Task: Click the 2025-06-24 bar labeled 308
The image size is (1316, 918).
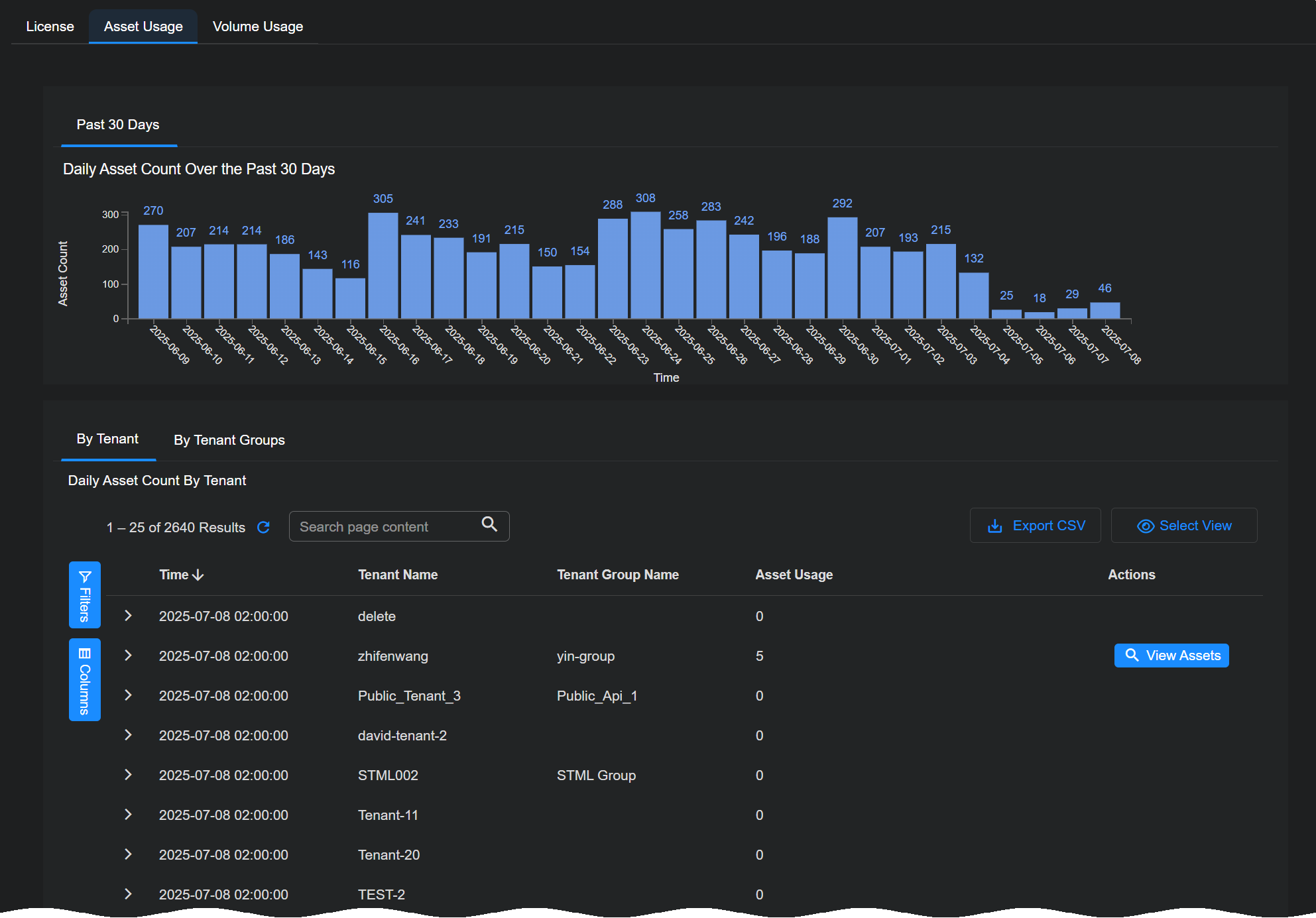Action: pyautogui.click(x=645, y=265)
